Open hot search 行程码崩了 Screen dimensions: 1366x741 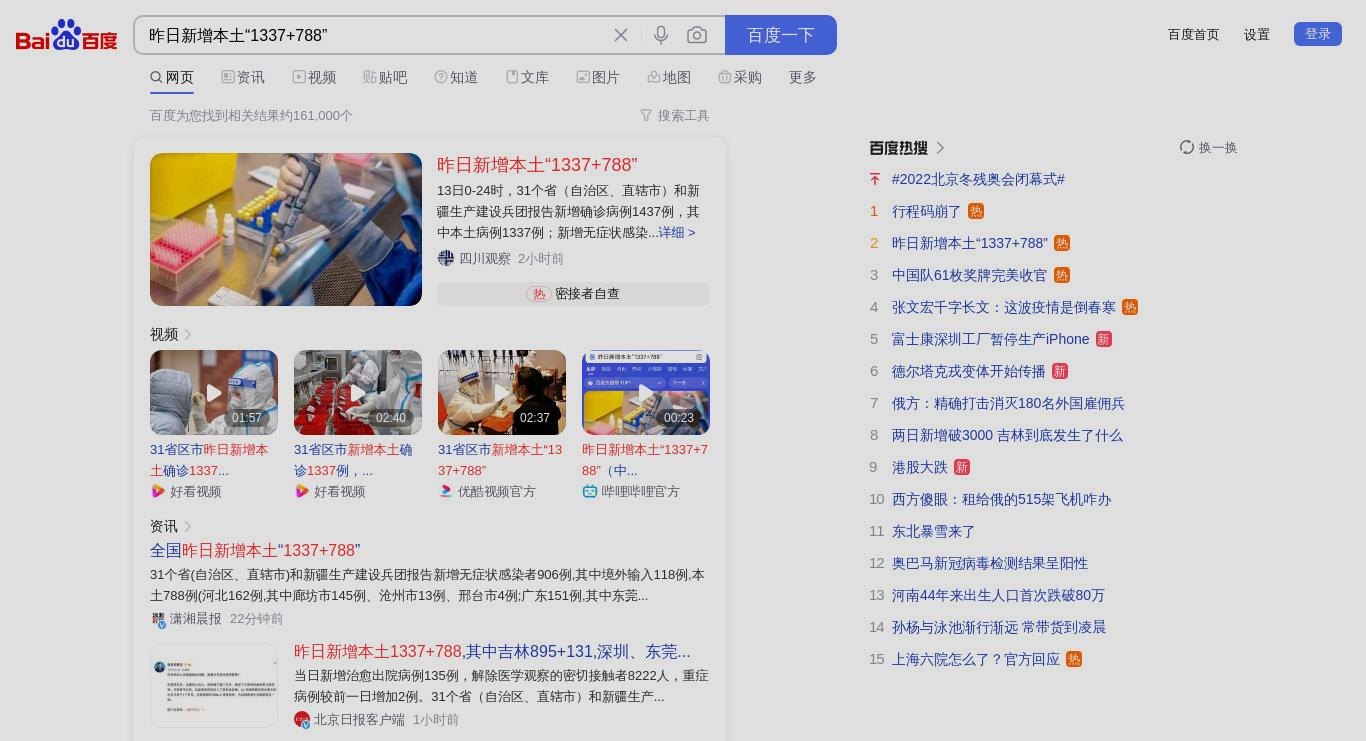[x=926, y=211]
